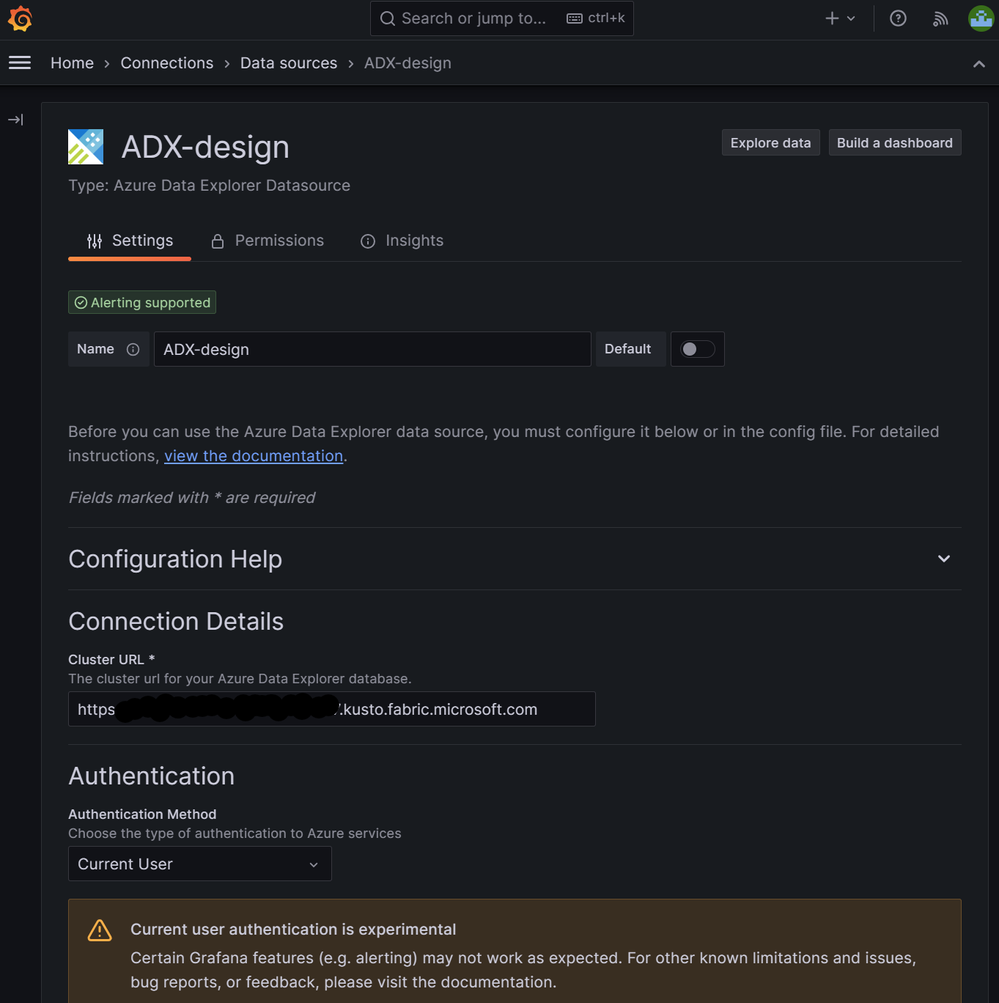Screen dimensions: 999x1003
Task: Click the Fields marked with * are required note
Action: [192, 498]
